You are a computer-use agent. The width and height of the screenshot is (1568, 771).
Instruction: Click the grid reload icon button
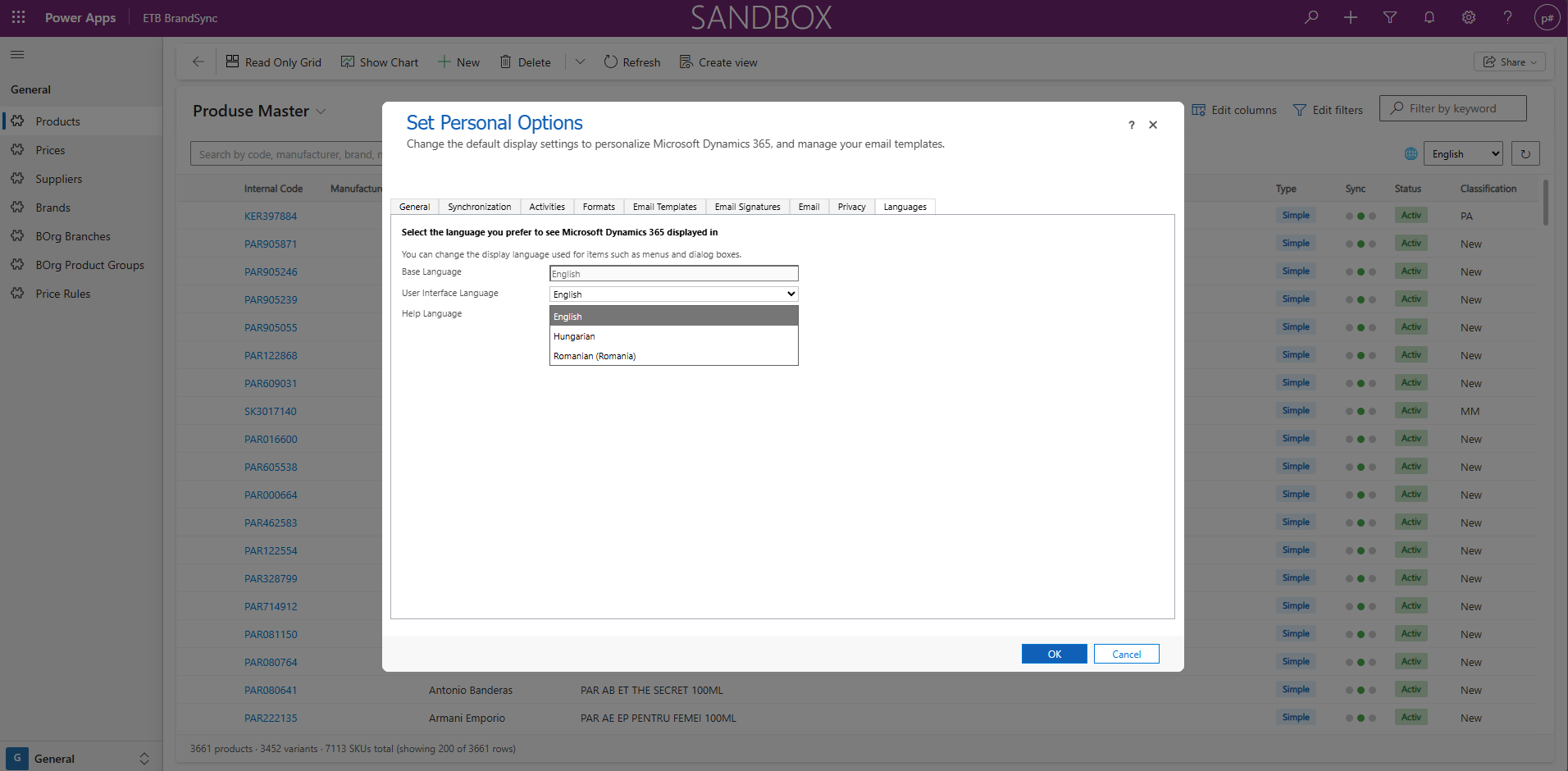(1525, 153)
